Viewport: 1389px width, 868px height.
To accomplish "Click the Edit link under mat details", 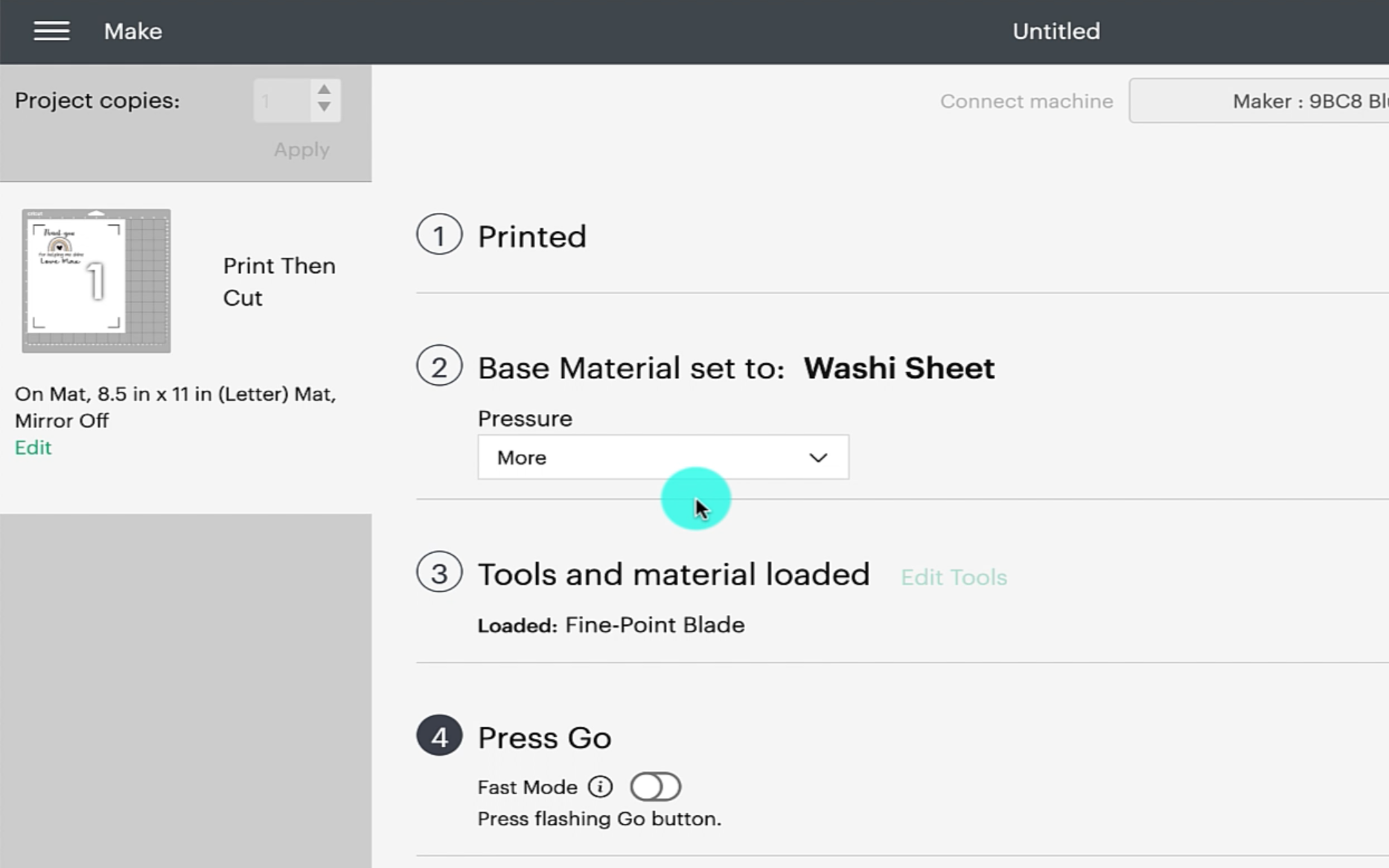I will pos(33,447).
